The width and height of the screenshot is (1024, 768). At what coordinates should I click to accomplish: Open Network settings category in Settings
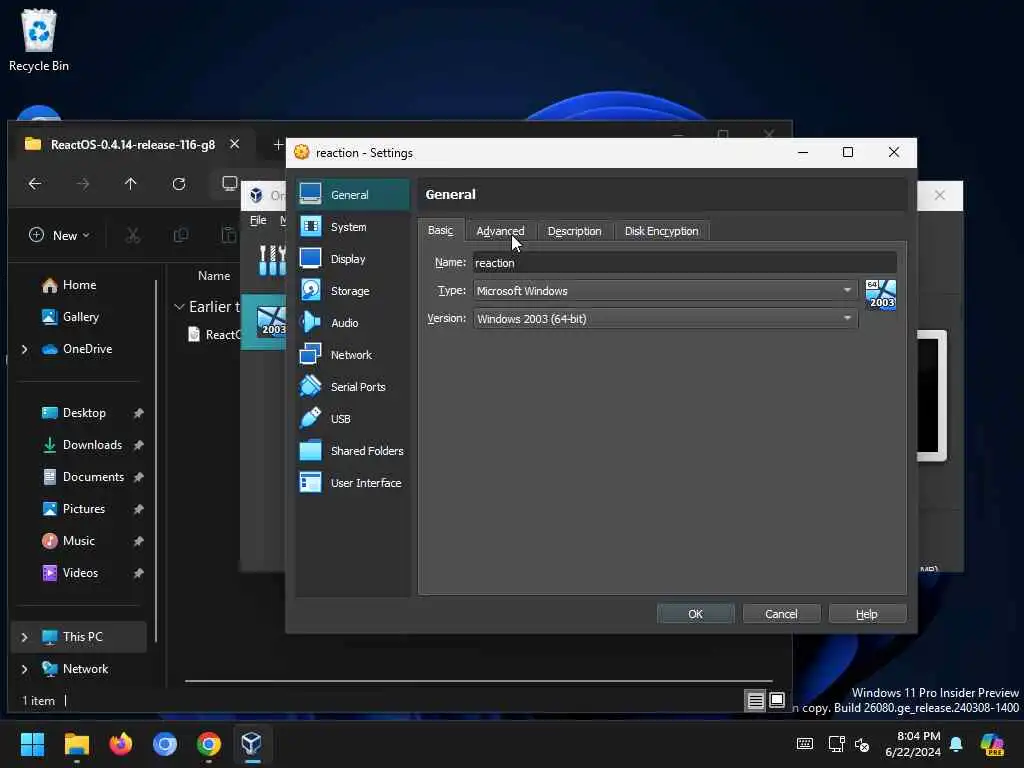click(353, 355)
